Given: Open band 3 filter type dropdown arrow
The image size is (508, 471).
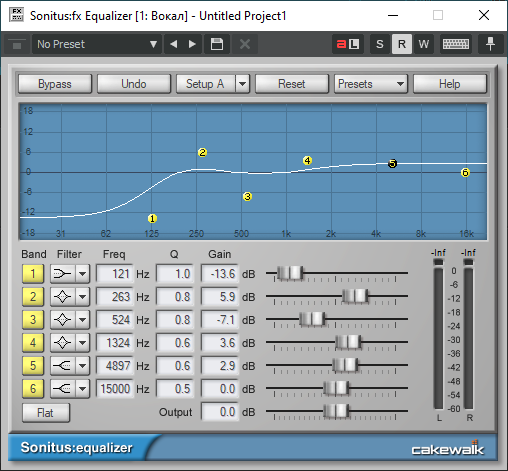Looking at the screenshot, I should (x=82, y=320).
